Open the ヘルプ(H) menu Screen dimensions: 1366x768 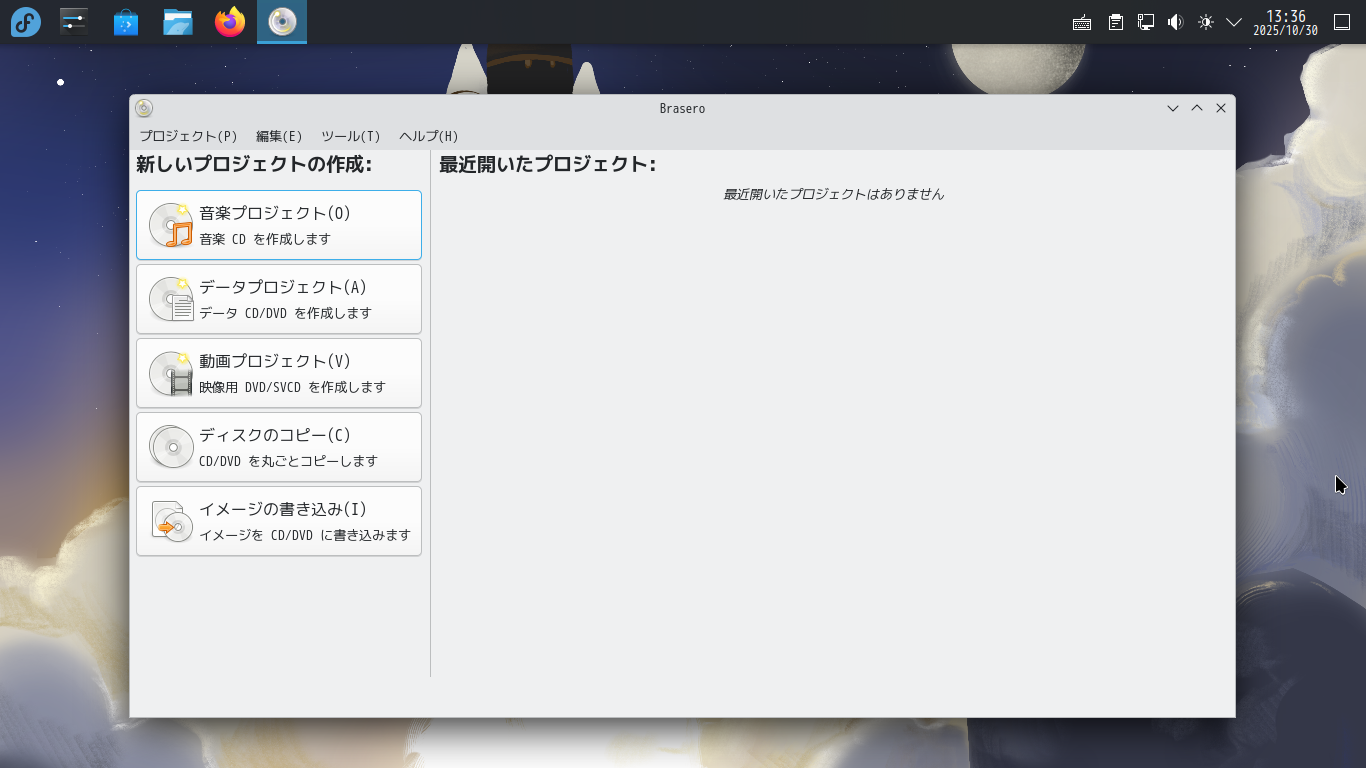click(429, 136)
